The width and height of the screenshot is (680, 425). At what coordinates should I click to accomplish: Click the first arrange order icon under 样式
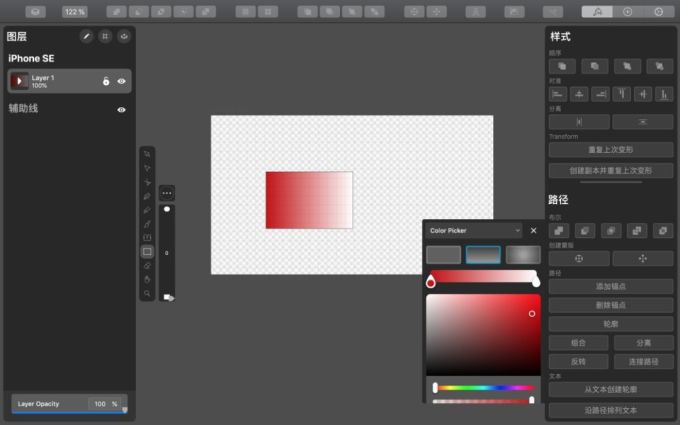click(562, 66)
